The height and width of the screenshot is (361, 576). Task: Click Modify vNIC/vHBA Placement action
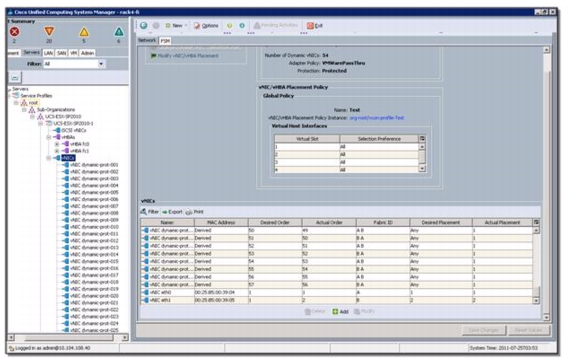click(x=184, y=56)
